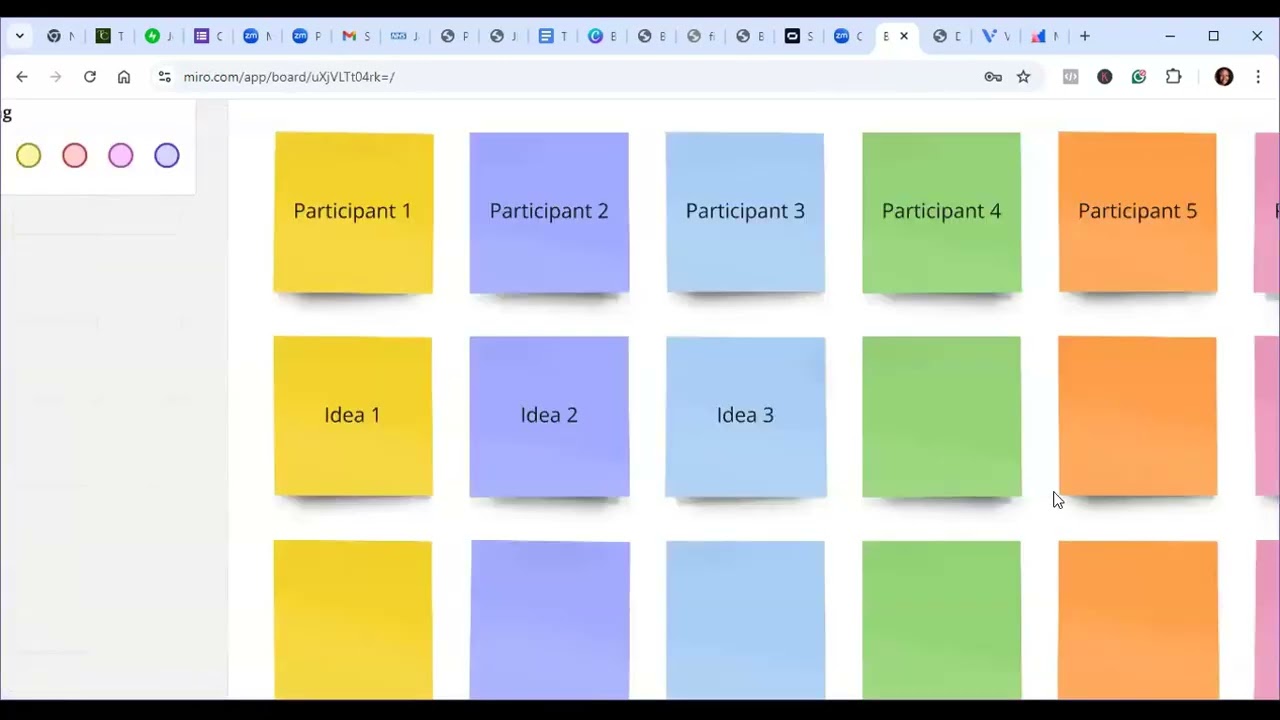Maximize or restore the Chrome window
Screen dimensions: 1280x720
point(1214,36)
